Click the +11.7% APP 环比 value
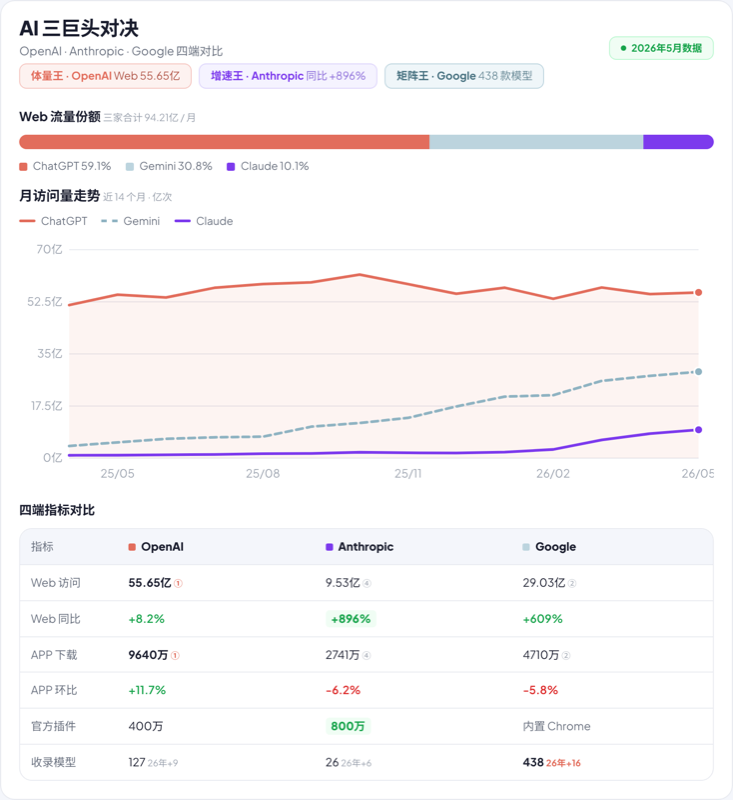The height and width of the screenshot is (800, 733). click(147, 690)
